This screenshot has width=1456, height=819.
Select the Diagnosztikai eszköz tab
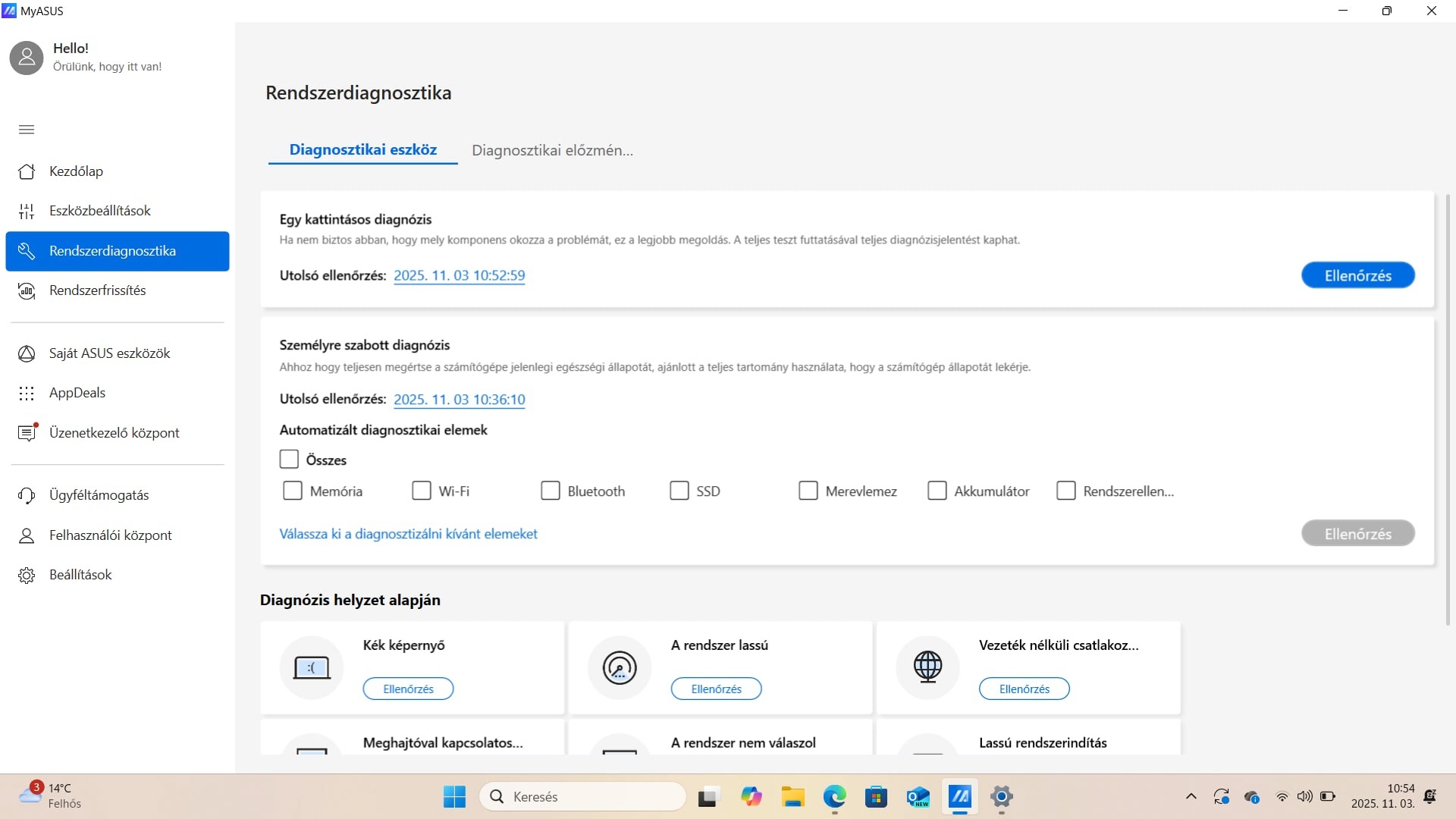[363, 149]
